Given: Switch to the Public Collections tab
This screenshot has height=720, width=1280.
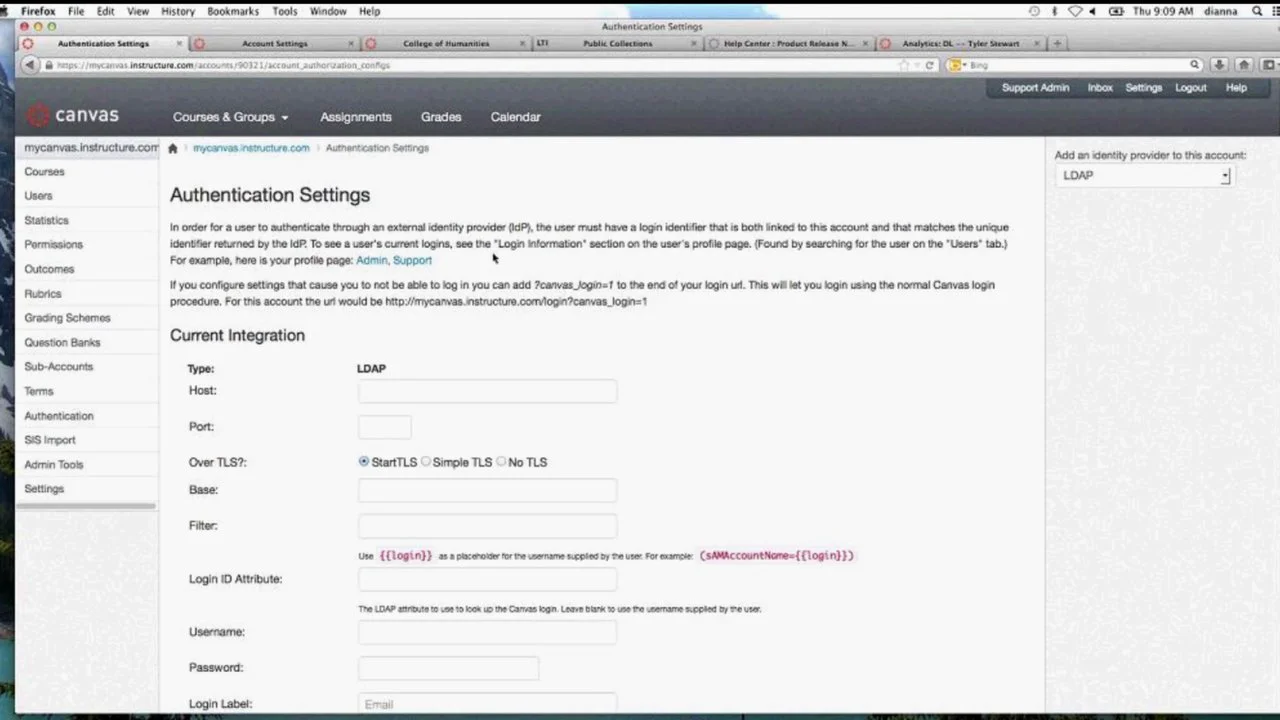Looking at the screenshot, I should (x=617, y=44).
